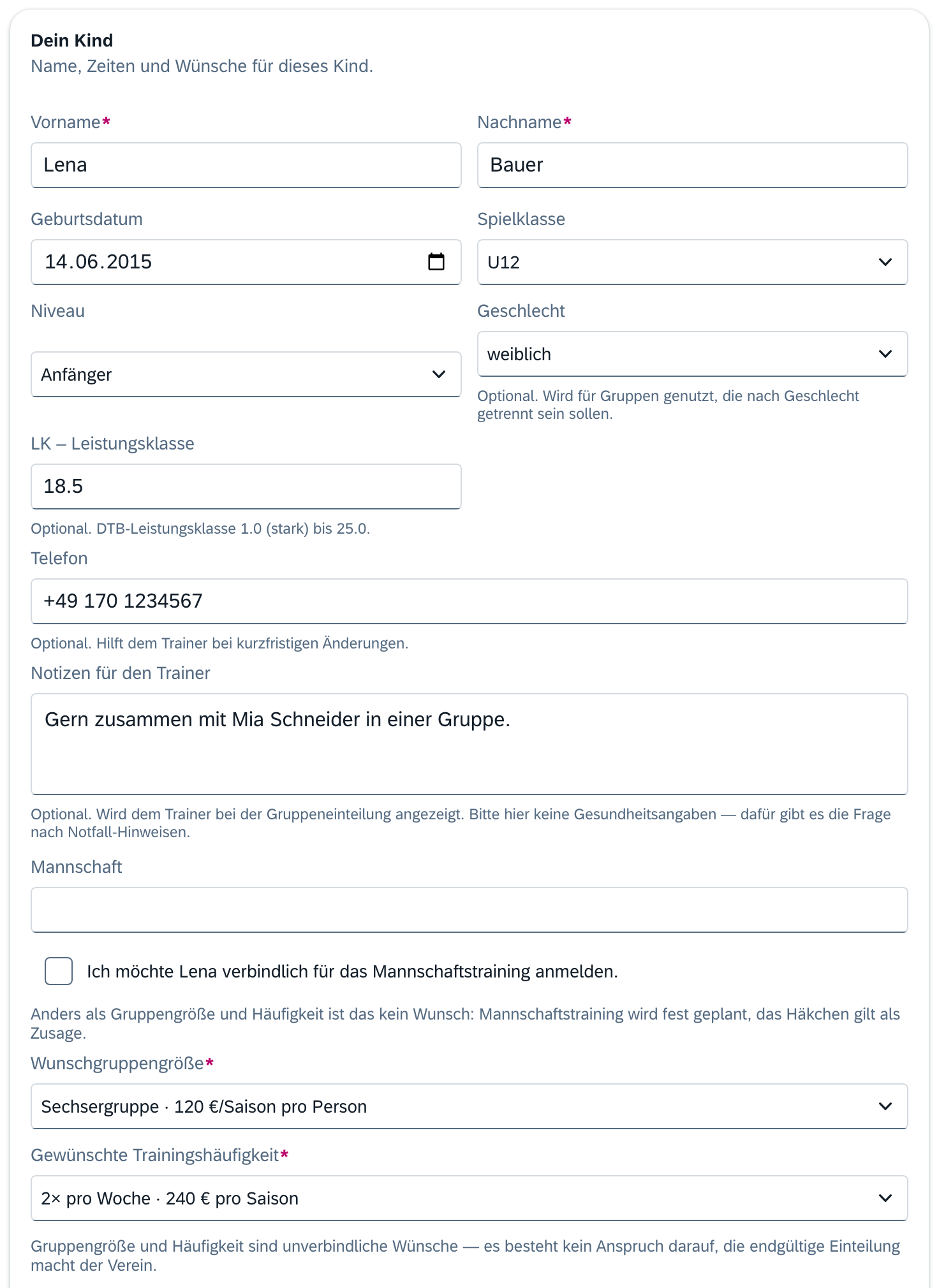Click the Notizen für den Trainer textarea
This screenshot has height=1288, width=939.
pos(470,744)
